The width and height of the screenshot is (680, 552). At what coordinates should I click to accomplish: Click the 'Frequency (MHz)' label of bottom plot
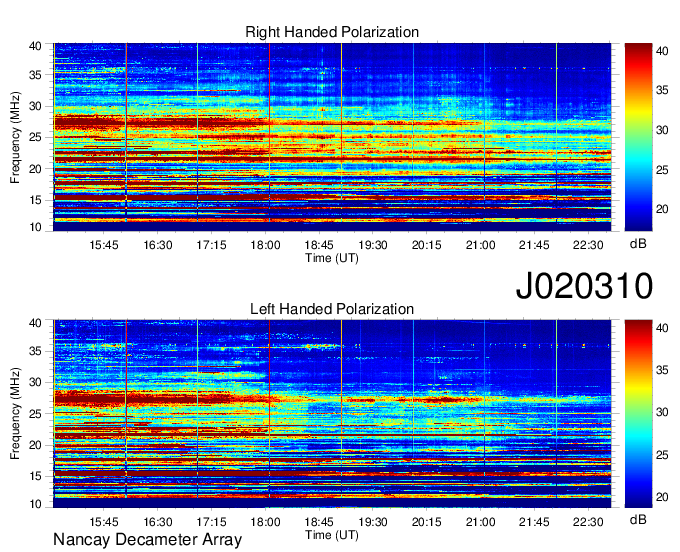pyautogui.click(x=15, y=414)
